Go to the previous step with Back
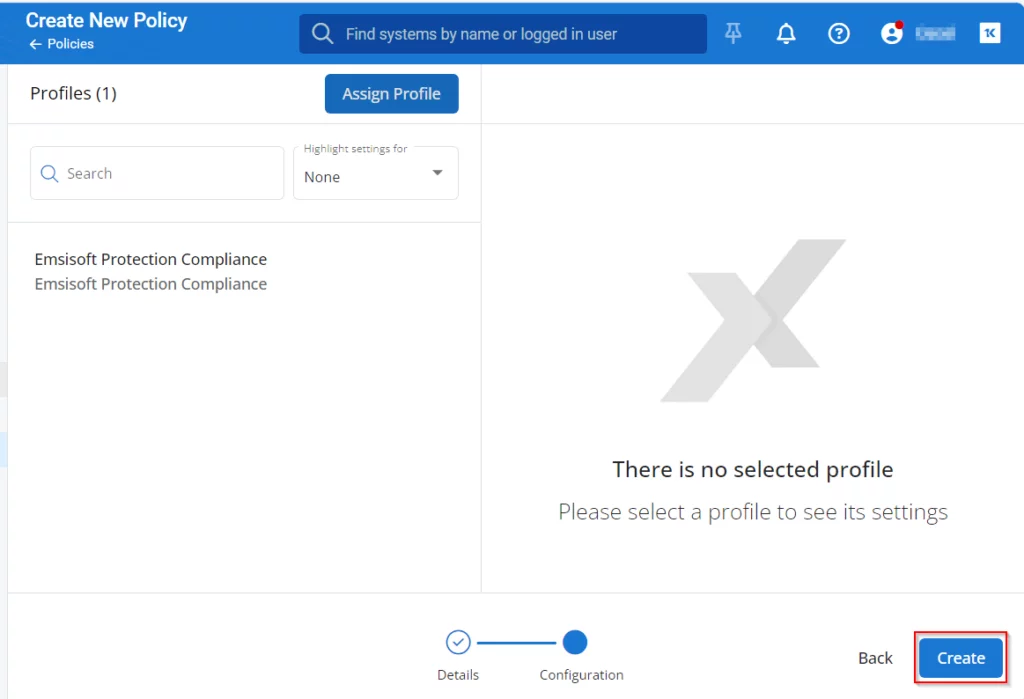 875,658
